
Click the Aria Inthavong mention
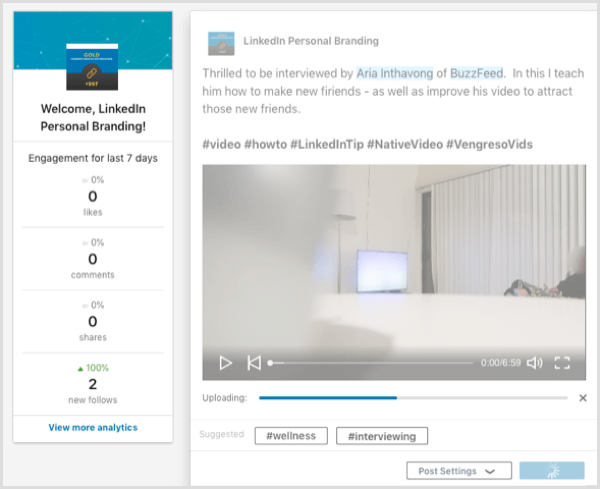click(x=395, y=73)
